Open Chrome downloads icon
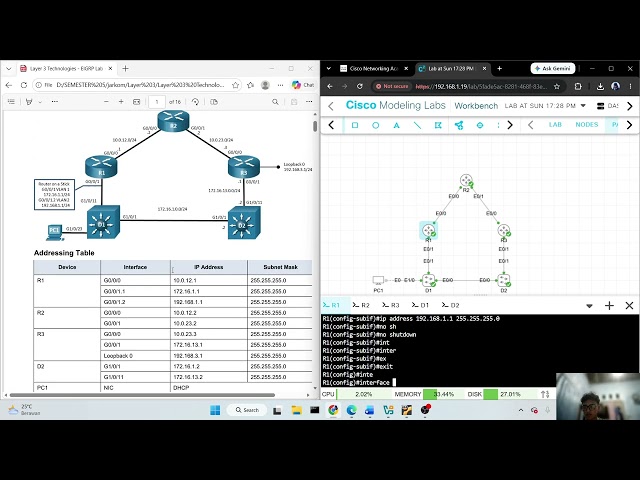 pos(600,87)
